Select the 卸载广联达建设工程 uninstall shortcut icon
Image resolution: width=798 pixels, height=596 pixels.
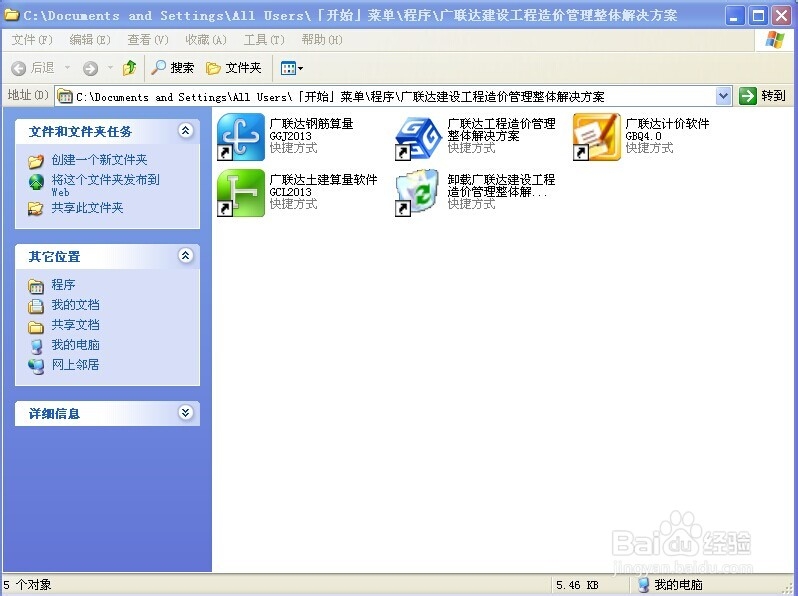tap(418, 193)
